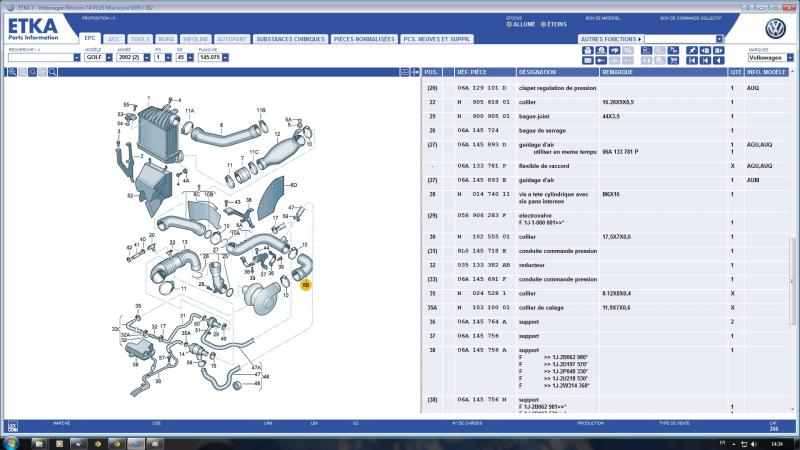Switch to the AUTOPART tab
The width and height of the screenshot is (800, 450).
coord(232,39)
